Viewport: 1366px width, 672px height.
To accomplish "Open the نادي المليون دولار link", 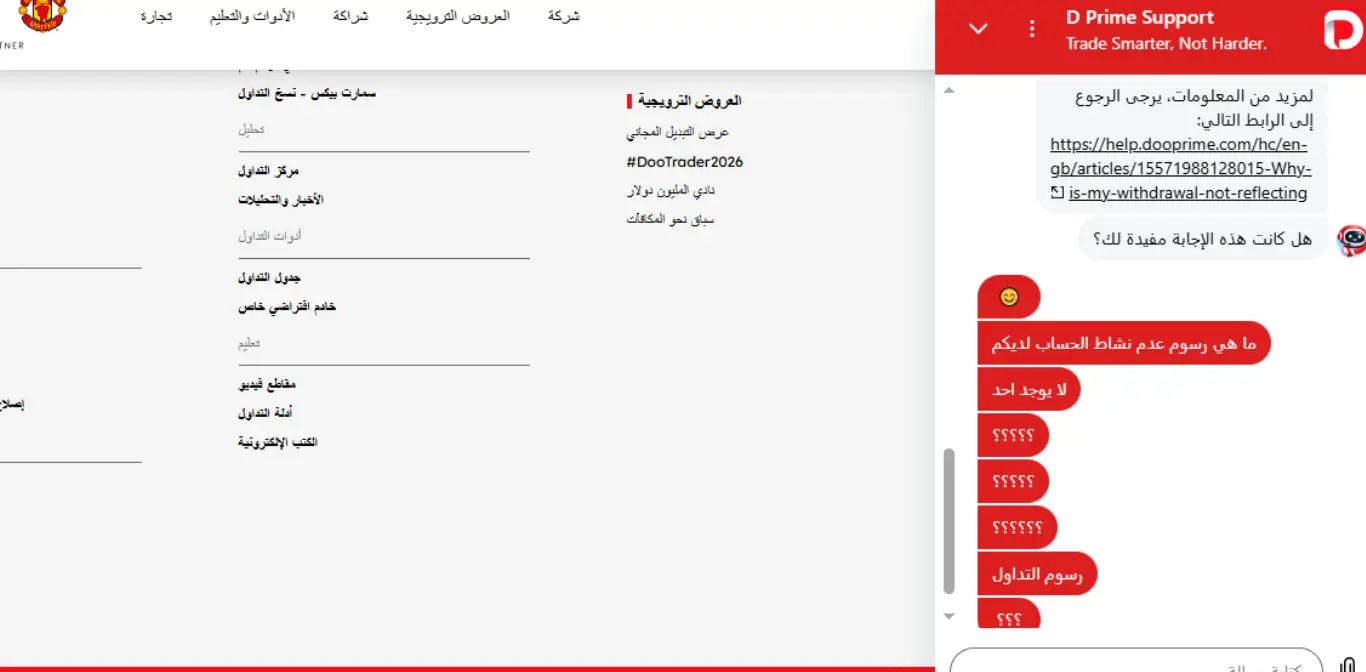I will coord(671,190).
